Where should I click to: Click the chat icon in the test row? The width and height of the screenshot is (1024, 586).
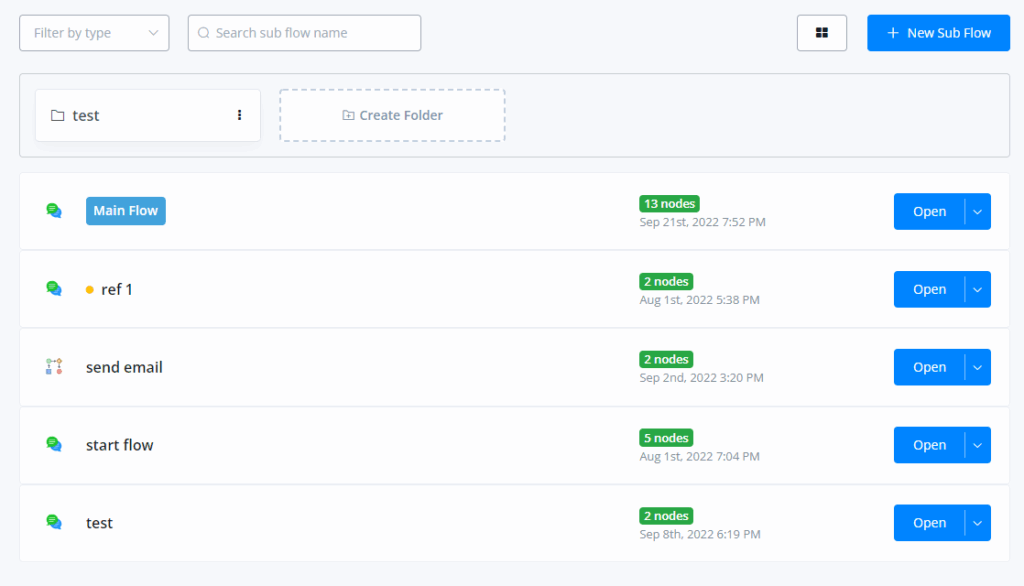point(54,523)
